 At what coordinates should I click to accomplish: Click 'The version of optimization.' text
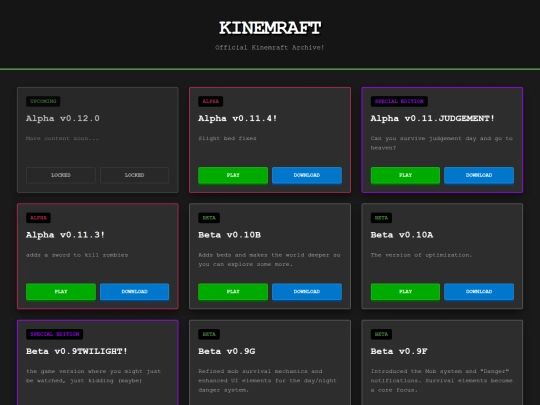(x=421, y=255)
